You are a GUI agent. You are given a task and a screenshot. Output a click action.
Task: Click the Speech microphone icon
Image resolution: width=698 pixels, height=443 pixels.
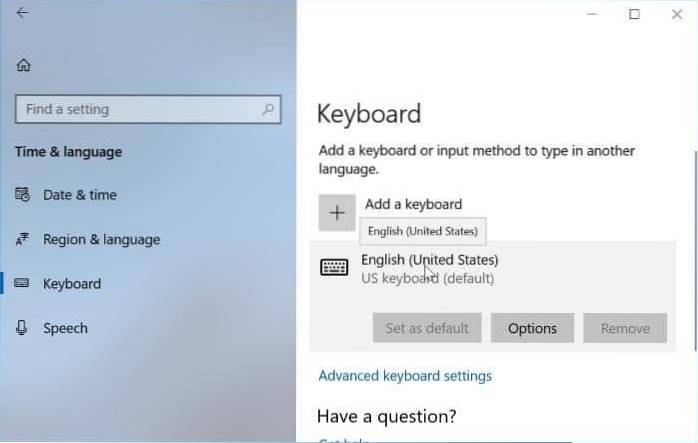(x=23, y=328)
